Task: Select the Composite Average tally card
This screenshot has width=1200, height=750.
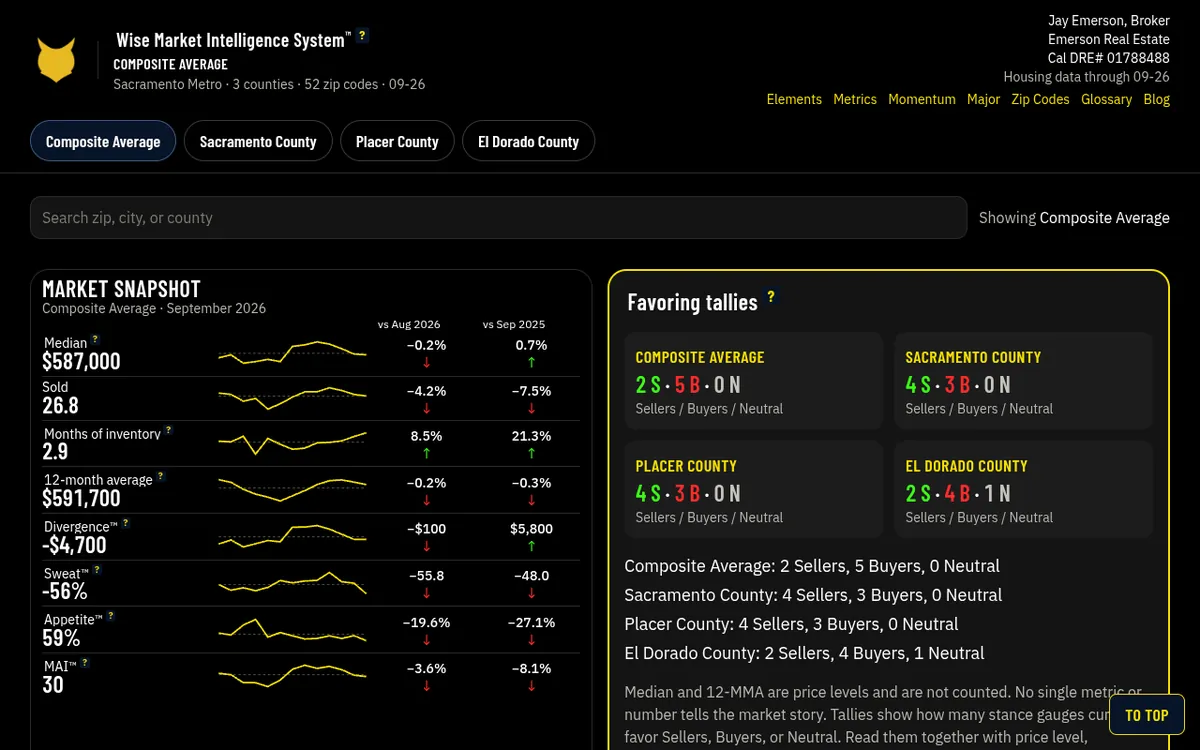Action: click(754, 381)
